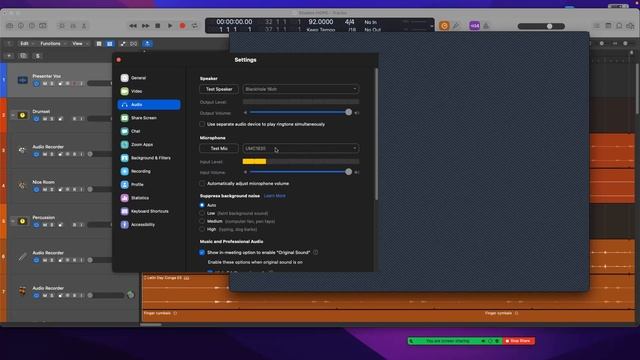Open the list editors icon at toolbar right
Image resolution: width=640 pixels, height=360 pixels.
coord(596,26)
